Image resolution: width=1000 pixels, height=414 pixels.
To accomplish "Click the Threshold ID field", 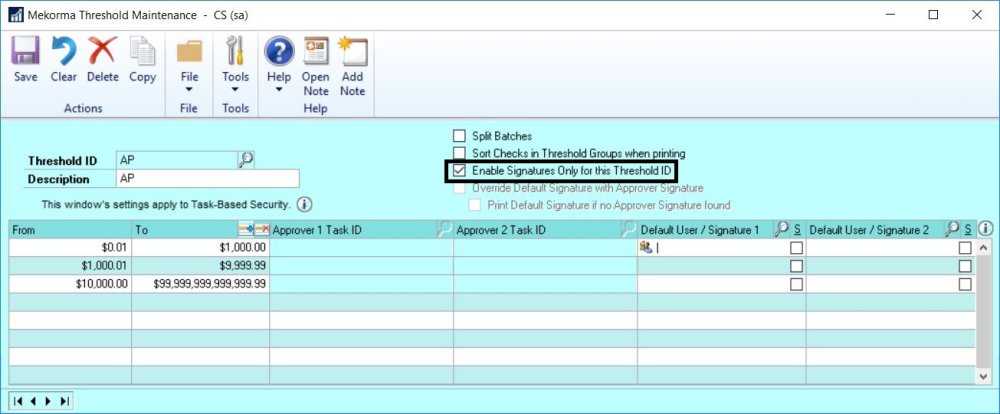I will (177, 161).
